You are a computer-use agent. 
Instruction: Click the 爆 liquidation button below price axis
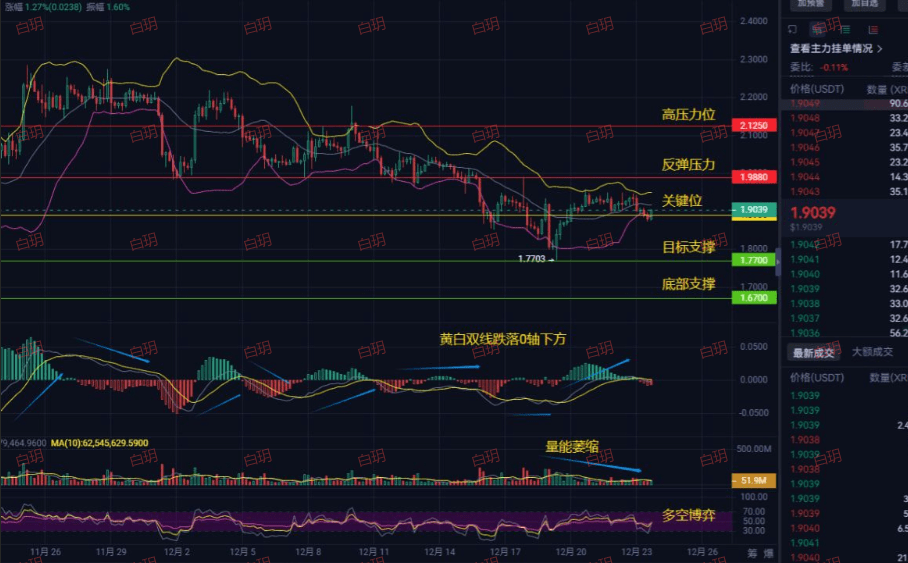click(x=768, y=553)
